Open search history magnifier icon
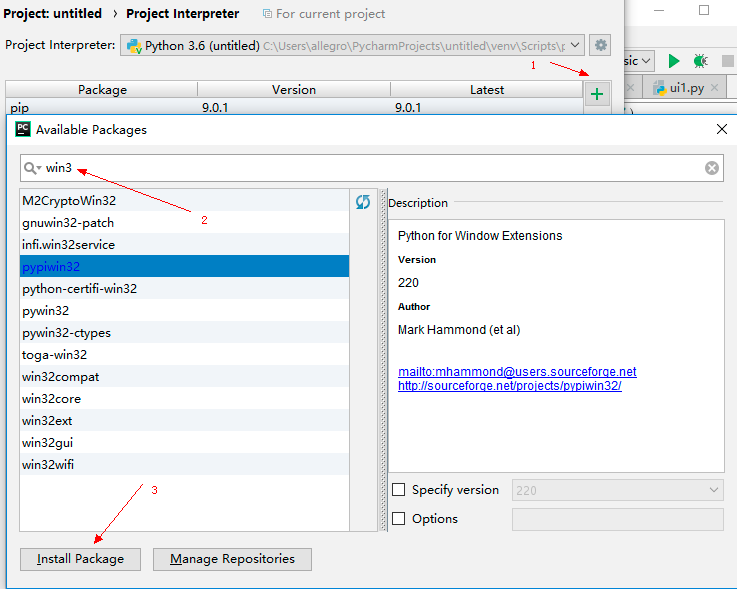Viewport: 737px width, 590px height. click(32, 168)
